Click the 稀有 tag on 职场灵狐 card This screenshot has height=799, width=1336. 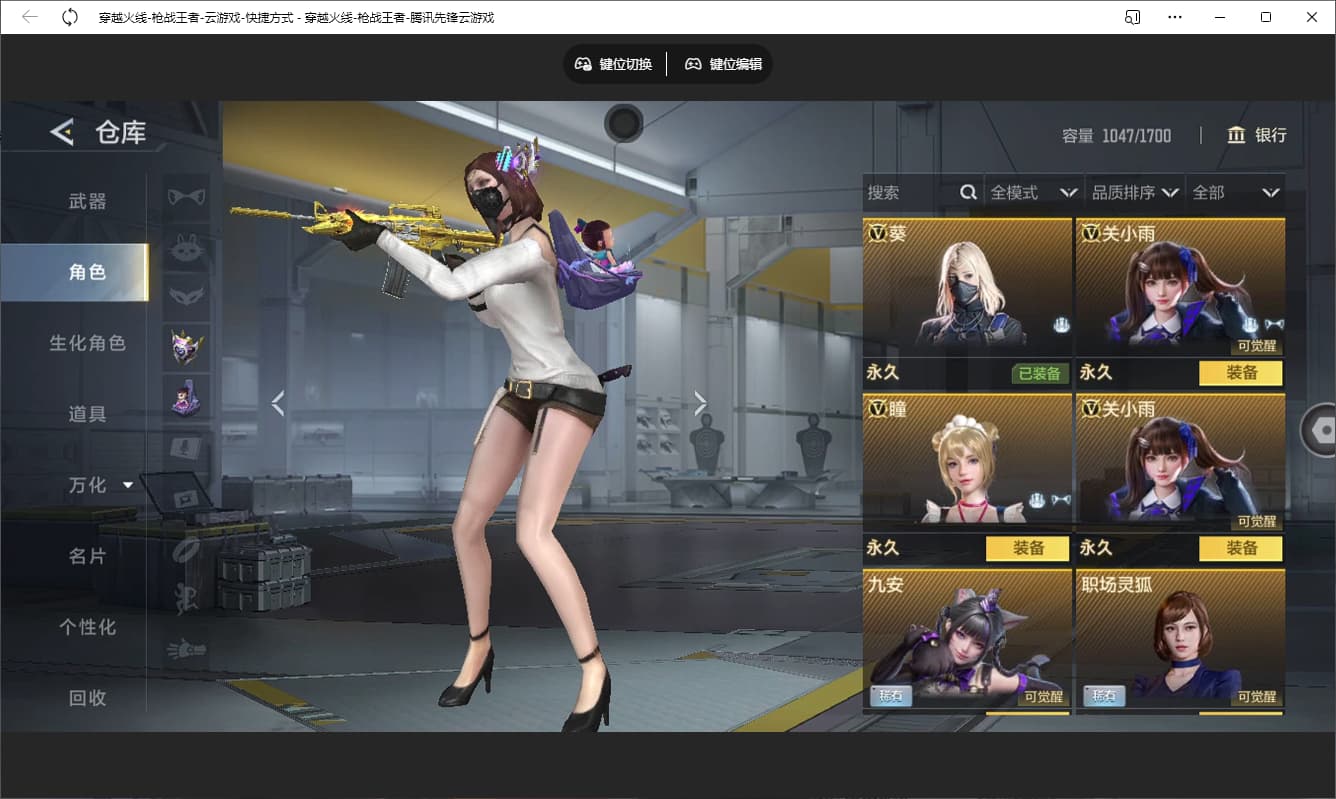1104,696
